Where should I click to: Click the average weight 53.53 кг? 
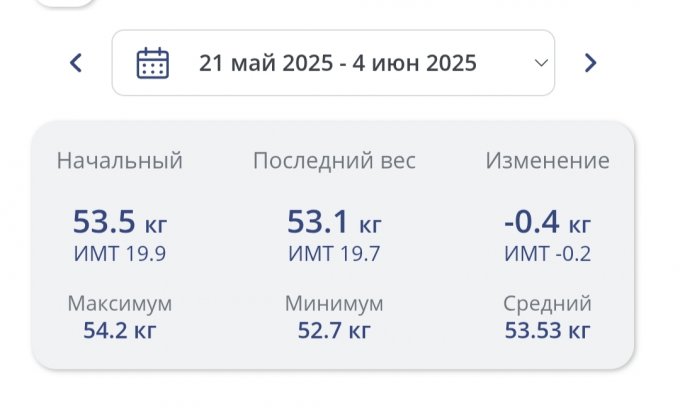pos(547,328)
